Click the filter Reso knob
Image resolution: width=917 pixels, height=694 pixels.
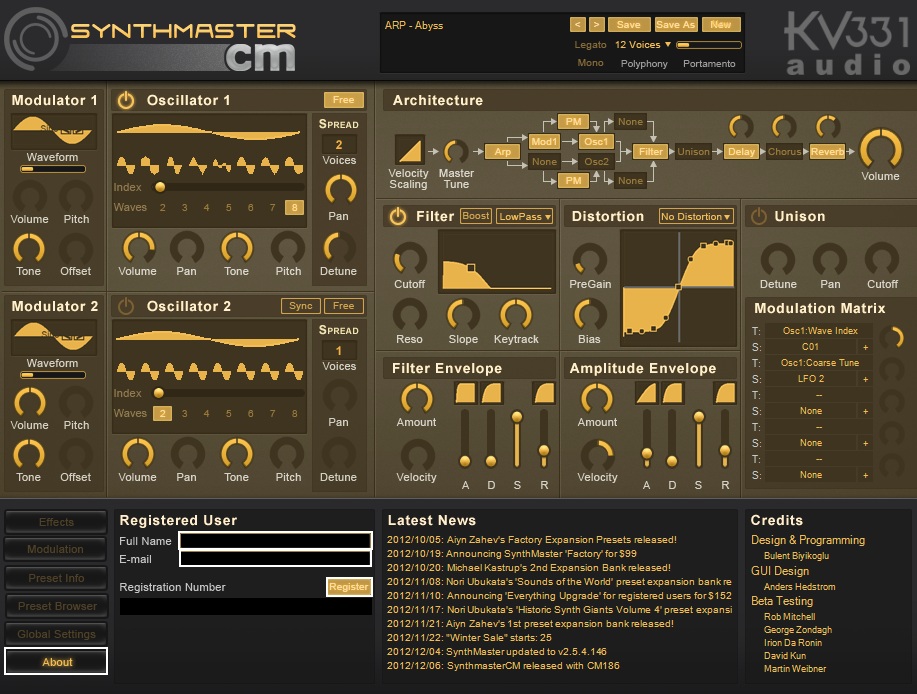coord(409,315)
